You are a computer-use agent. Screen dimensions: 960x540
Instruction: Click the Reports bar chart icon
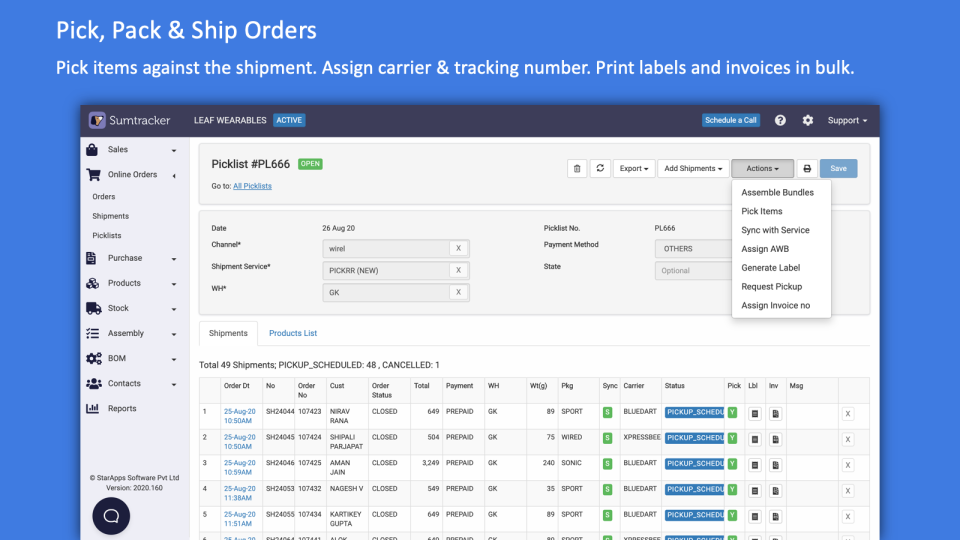pyautogui.click(x=92, y=408)
